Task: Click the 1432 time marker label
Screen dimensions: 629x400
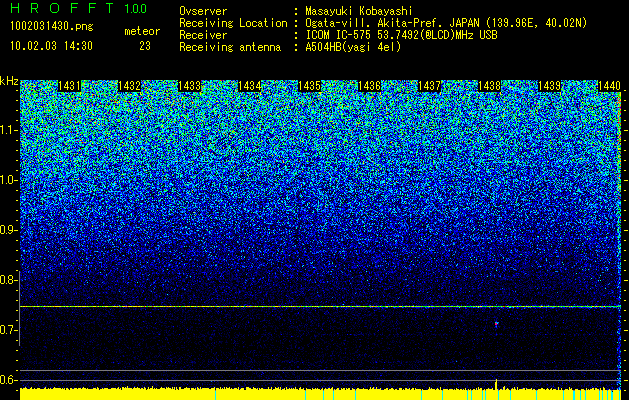Action: [129, 86]
